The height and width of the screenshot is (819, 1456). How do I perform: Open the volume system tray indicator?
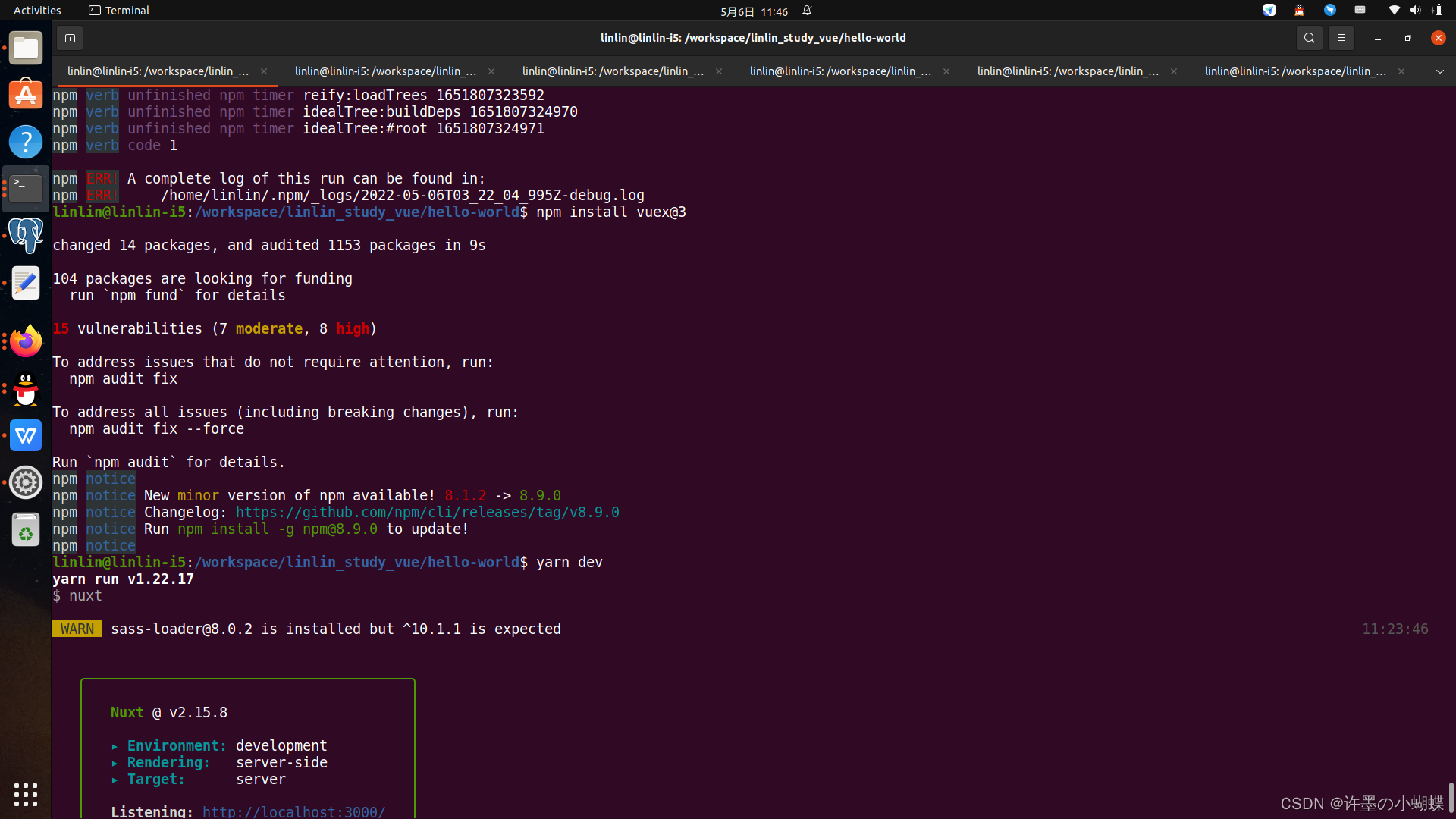coord(1415,11)
